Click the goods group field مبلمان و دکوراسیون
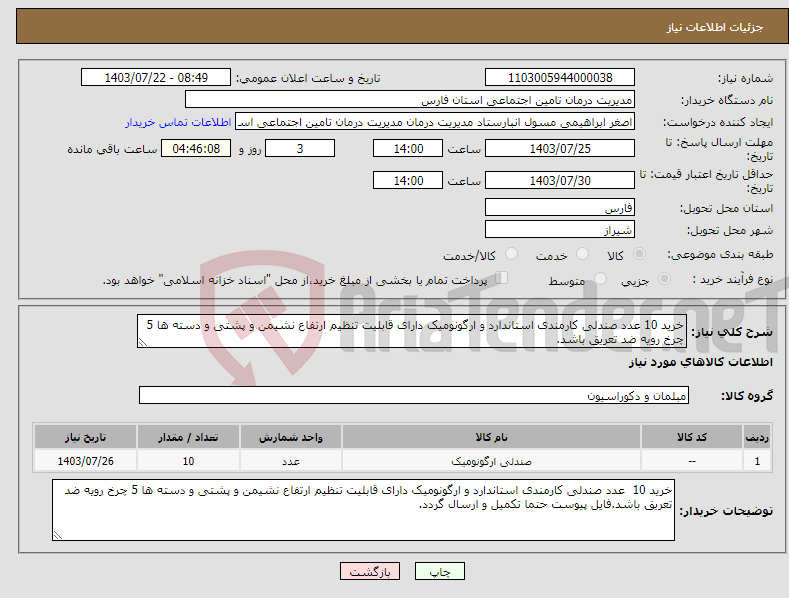Image resolution: width=789 pixels, height=598 pixels. pyautogui.click(x=414, y=396)
